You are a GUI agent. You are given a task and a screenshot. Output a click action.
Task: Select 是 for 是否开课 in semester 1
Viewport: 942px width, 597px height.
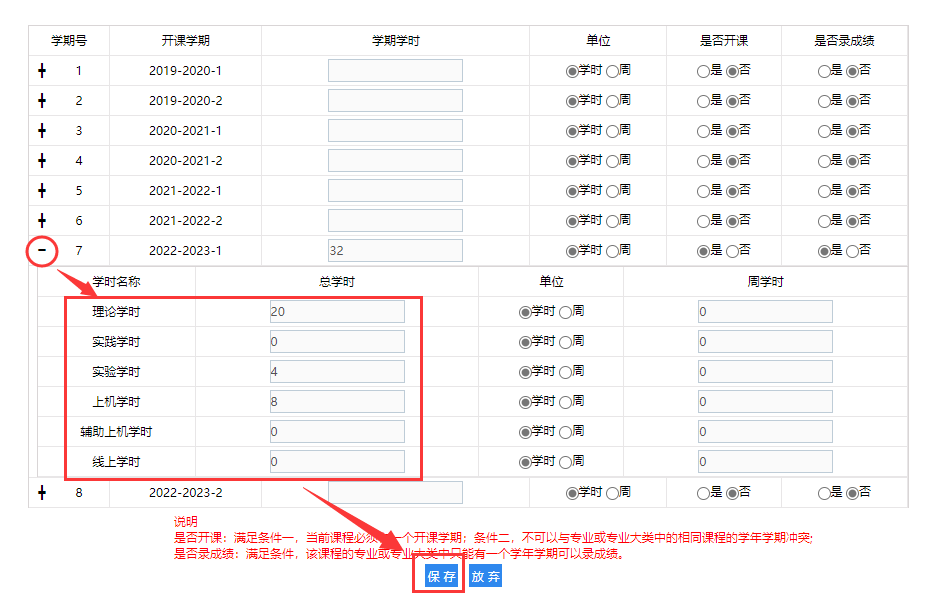(x=703, y=71)
